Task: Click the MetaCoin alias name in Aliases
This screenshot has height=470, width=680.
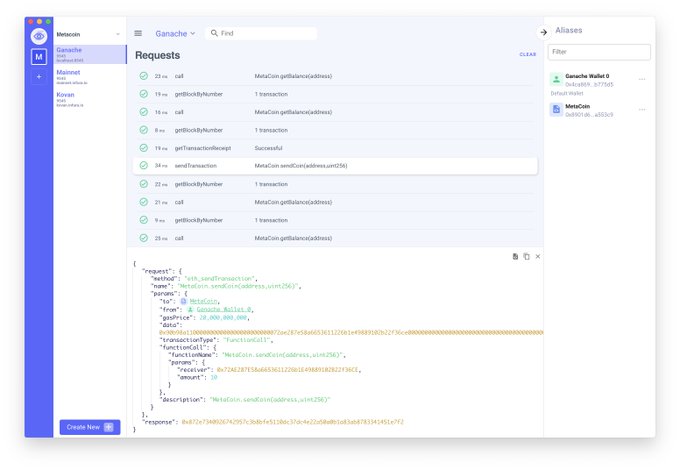Action: pos(577,106)
